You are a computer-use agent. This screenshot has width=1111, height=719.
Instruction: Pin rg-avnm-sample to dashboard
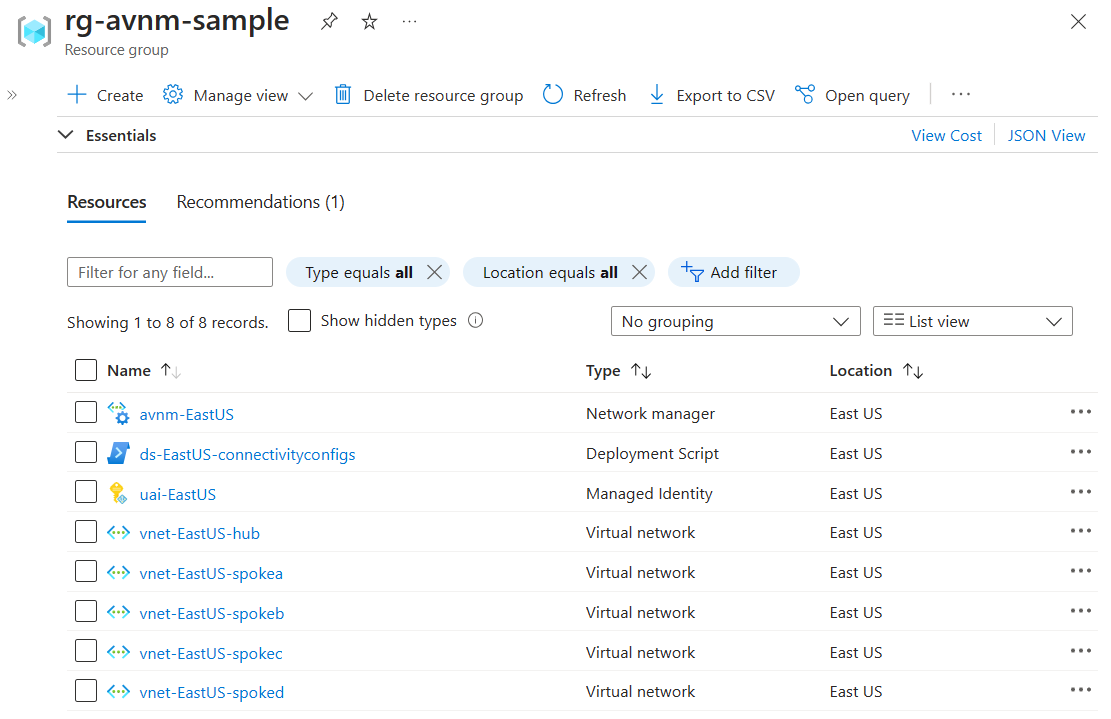(x=328, y=20)
